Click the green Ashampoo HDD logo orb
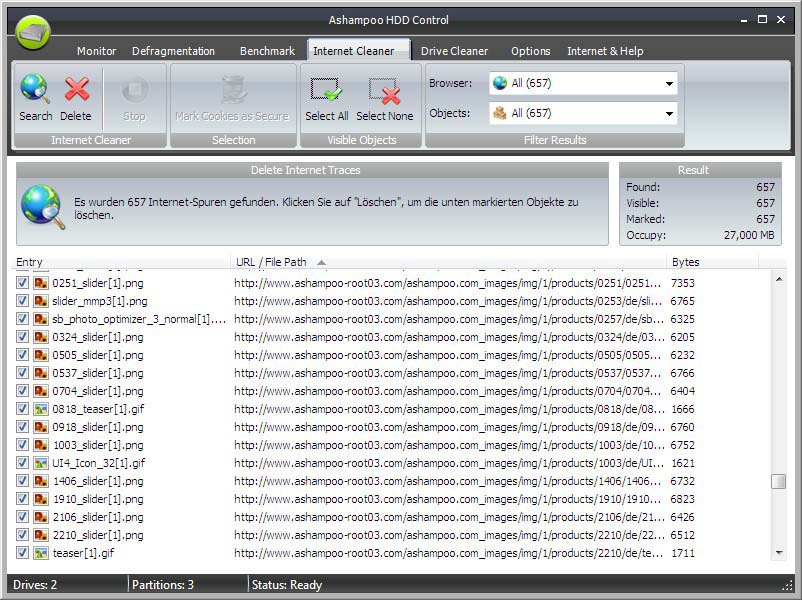802x600 pixels. [x=33, y=32]
